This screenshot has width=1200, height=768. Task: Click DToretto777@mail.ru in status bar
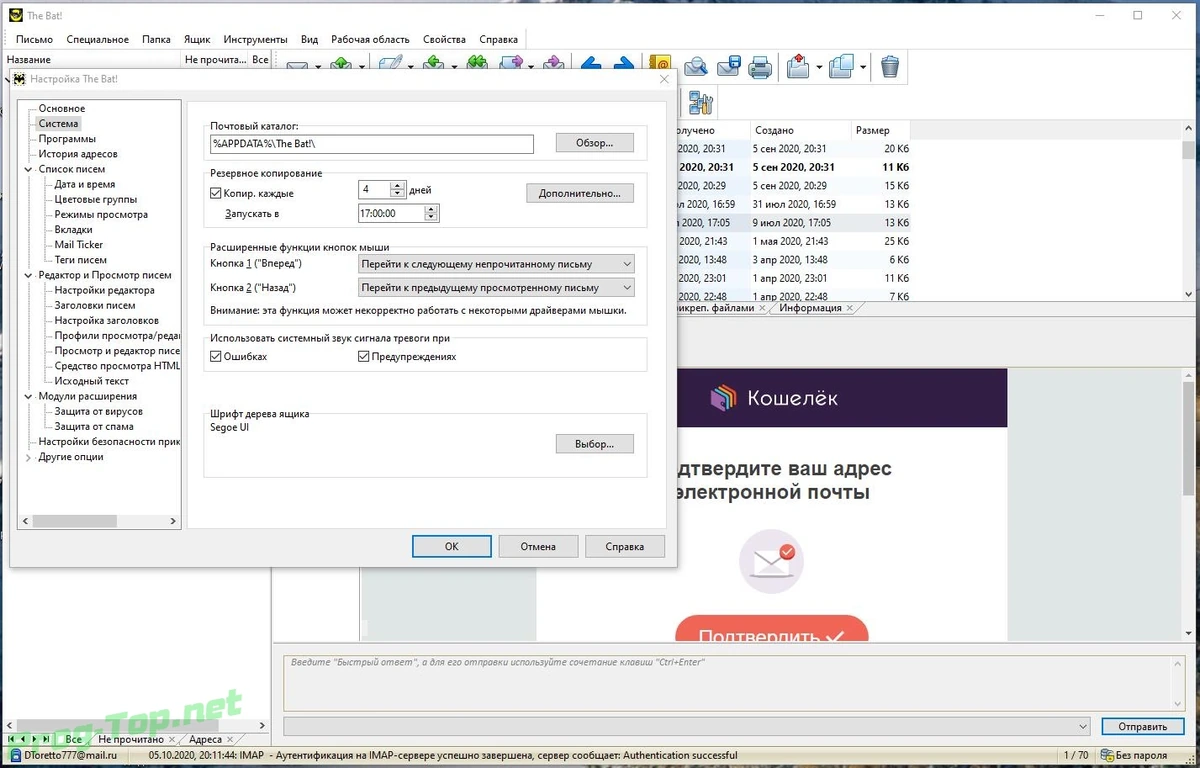pos(70,755)
